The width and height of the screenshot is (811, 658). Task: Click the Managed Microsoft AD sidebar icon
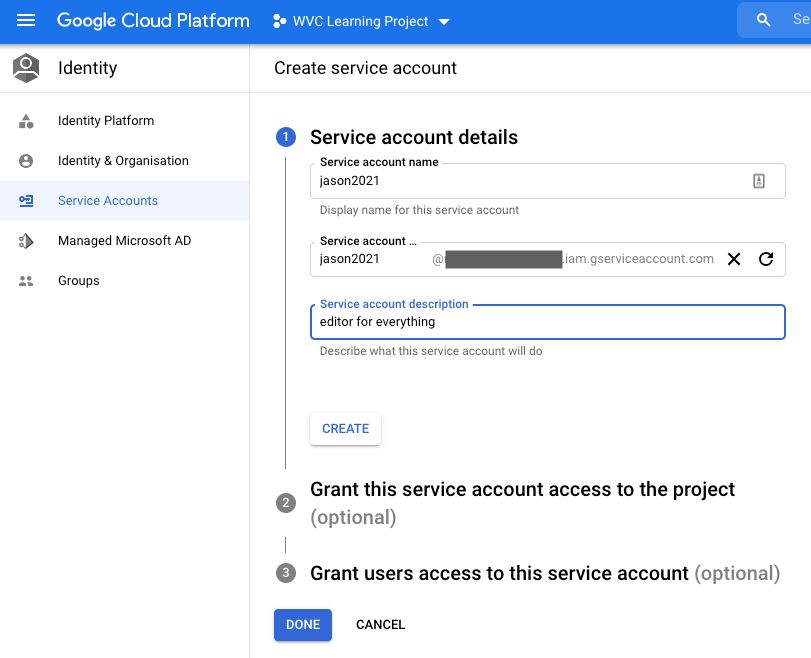coord(25,240)
